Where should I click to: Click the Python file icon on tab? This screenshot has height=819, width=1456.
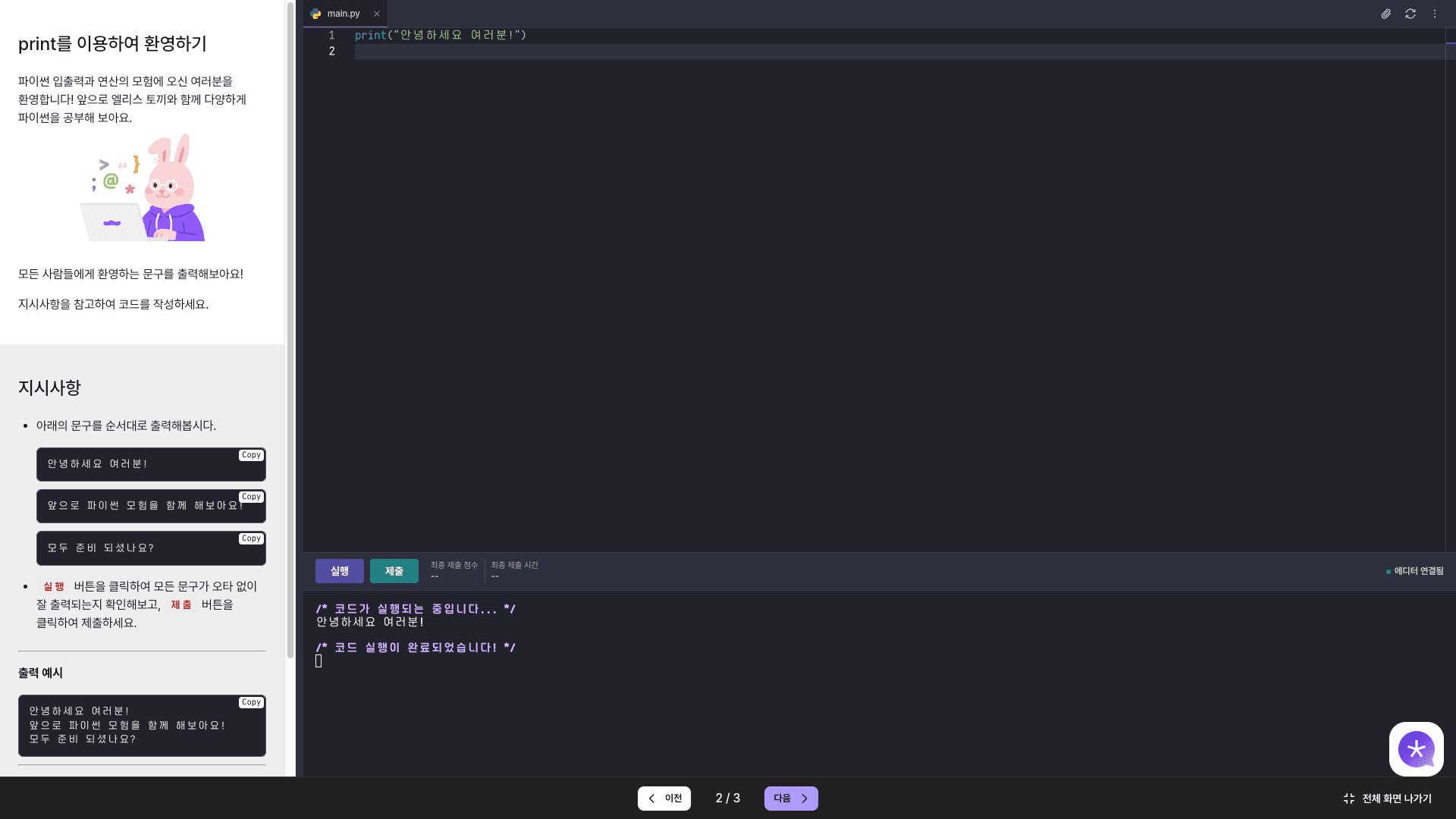(x=316, y=14)
